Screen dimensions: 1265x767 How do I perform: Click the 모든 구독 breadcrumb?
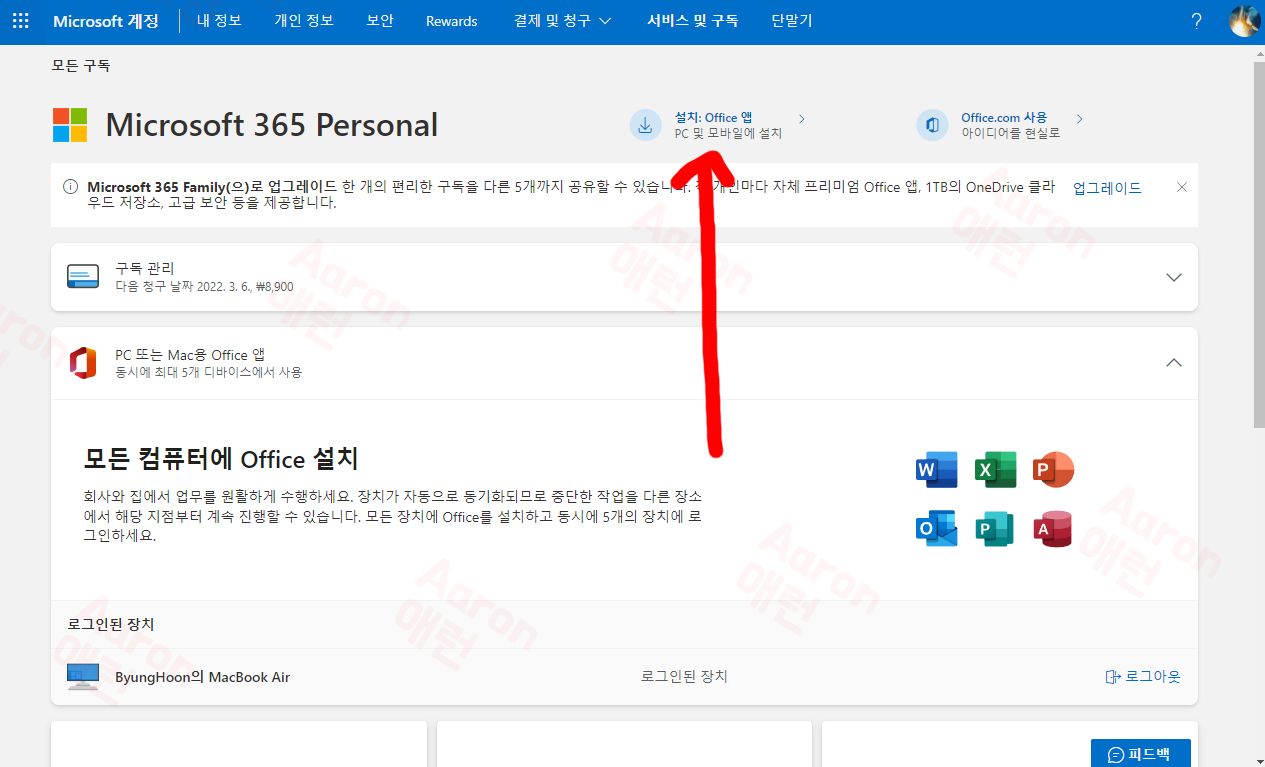[x=81, y=66]
